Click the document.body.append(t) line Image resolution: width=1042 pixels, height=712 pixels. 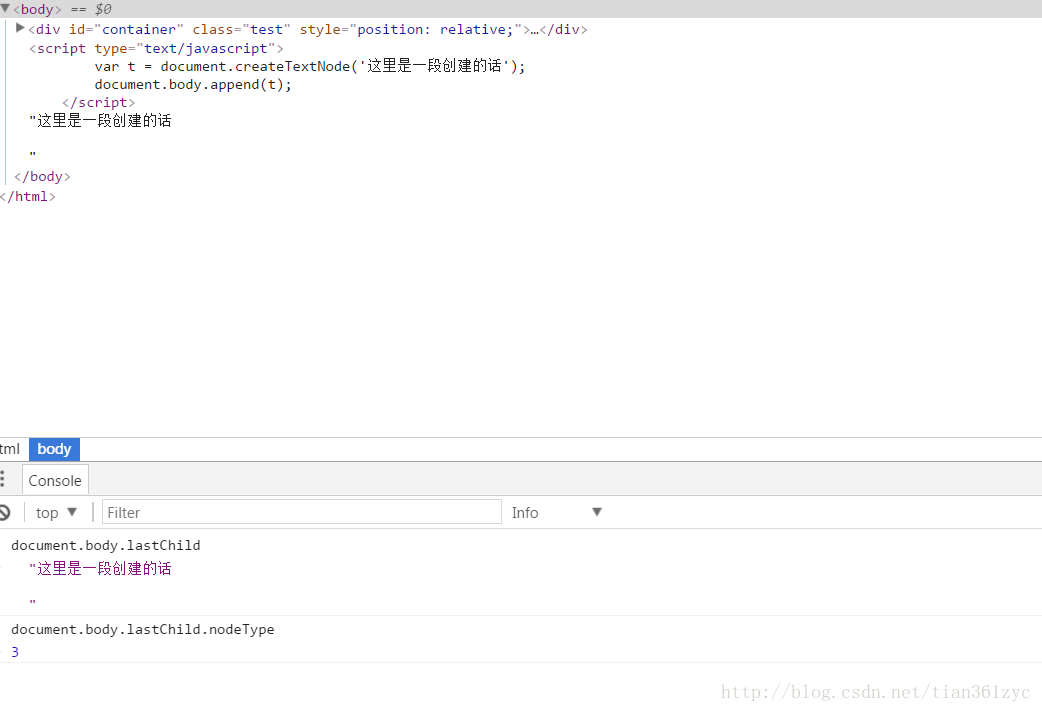(x=193, y=84)
